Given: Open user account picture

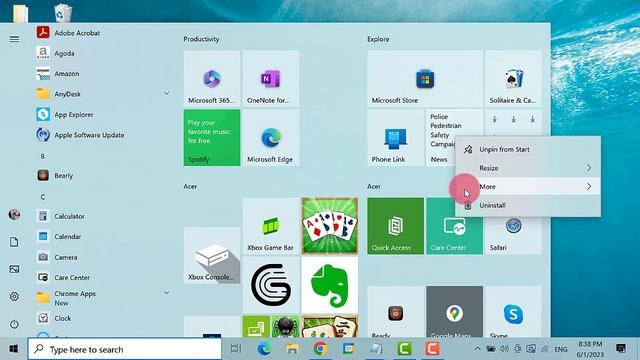Looking at the screenshot, I should pos(14,214).
